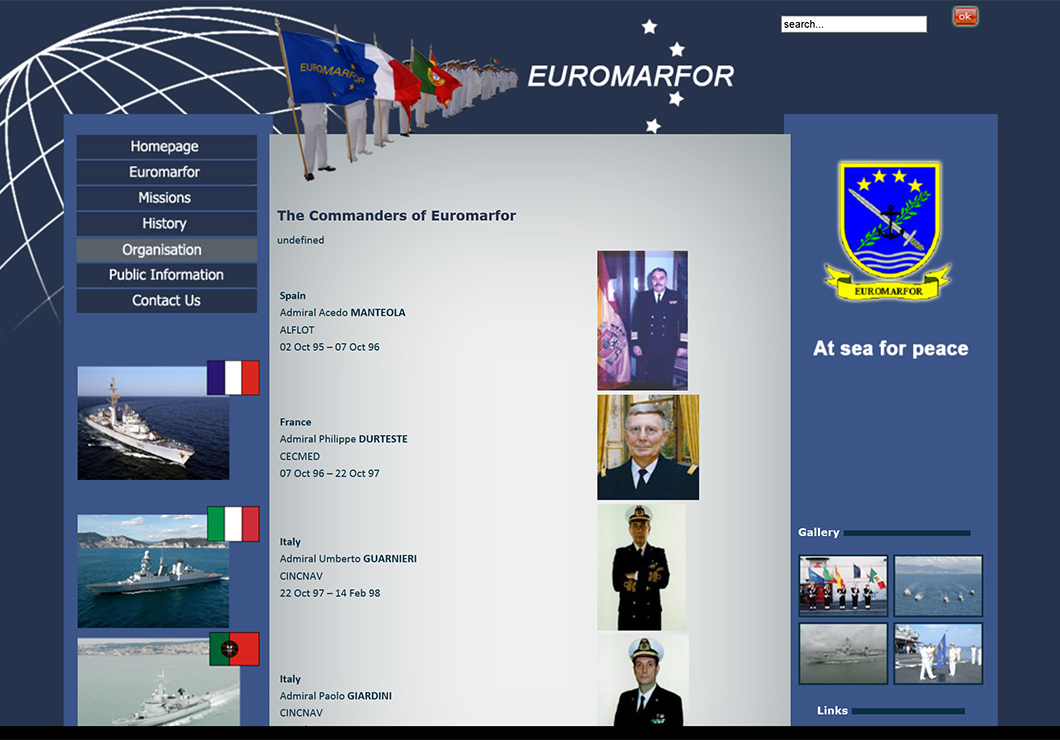Select the Organisation menu item

coord(166,249)
